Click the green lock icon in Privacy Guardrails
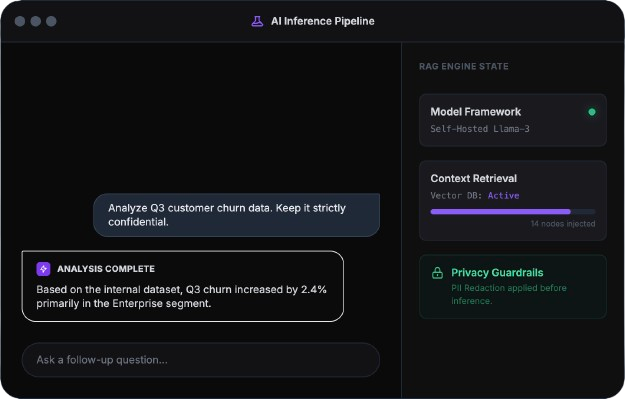The image size is (625, 399). pos(437,273)
